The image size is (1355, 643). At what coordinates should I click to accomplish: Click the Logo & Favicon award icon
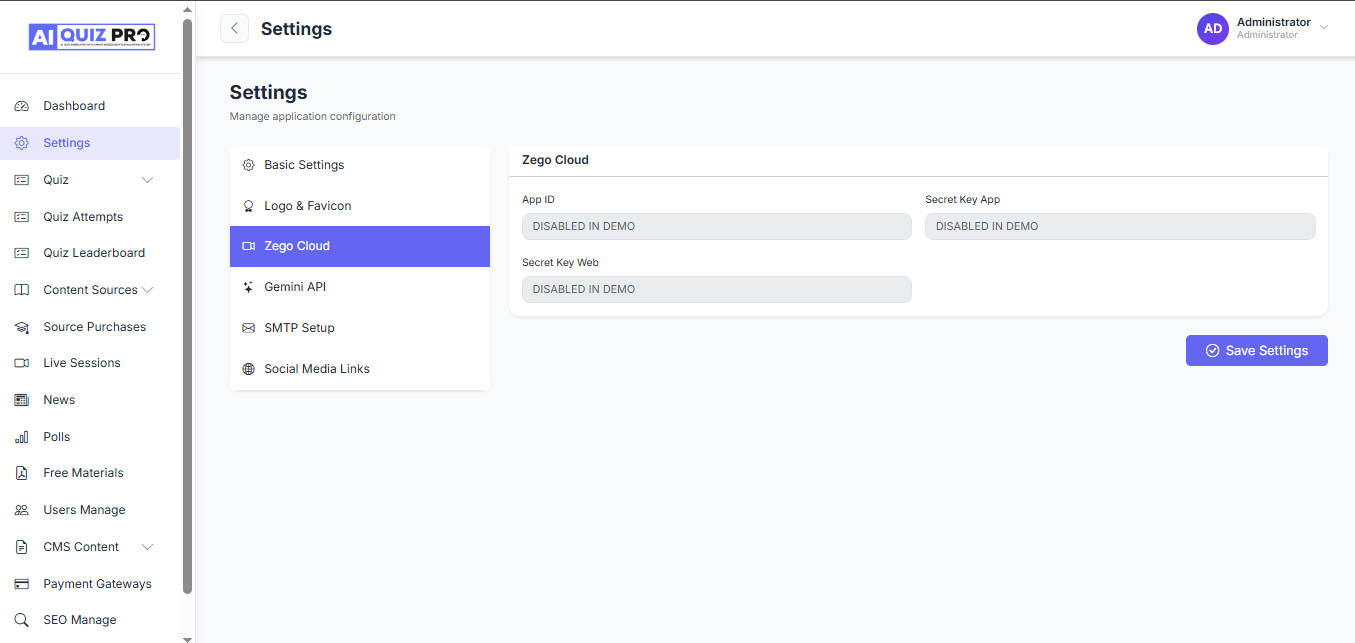coord(249,206)
